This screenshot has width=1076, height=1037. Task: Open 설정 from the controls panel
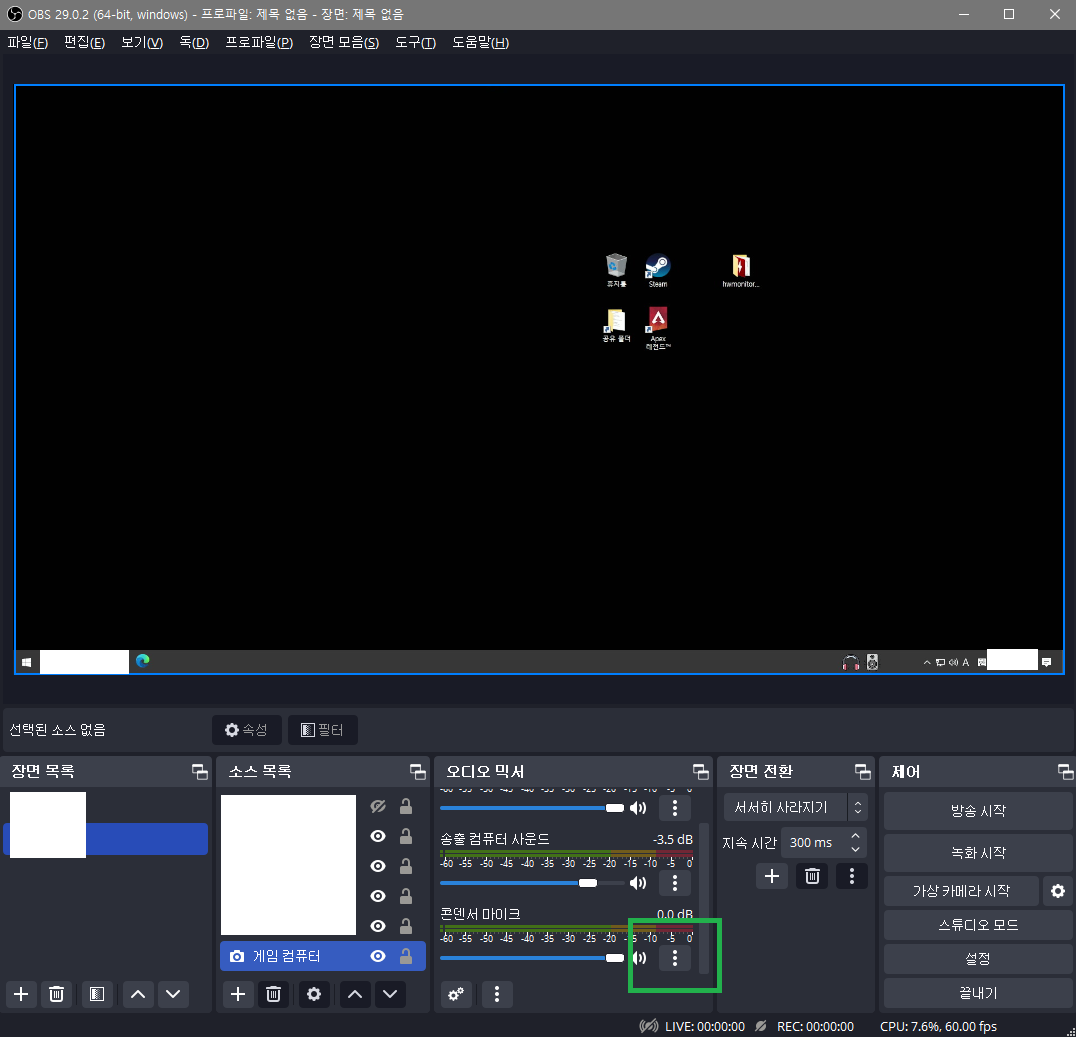pos(978,959)
